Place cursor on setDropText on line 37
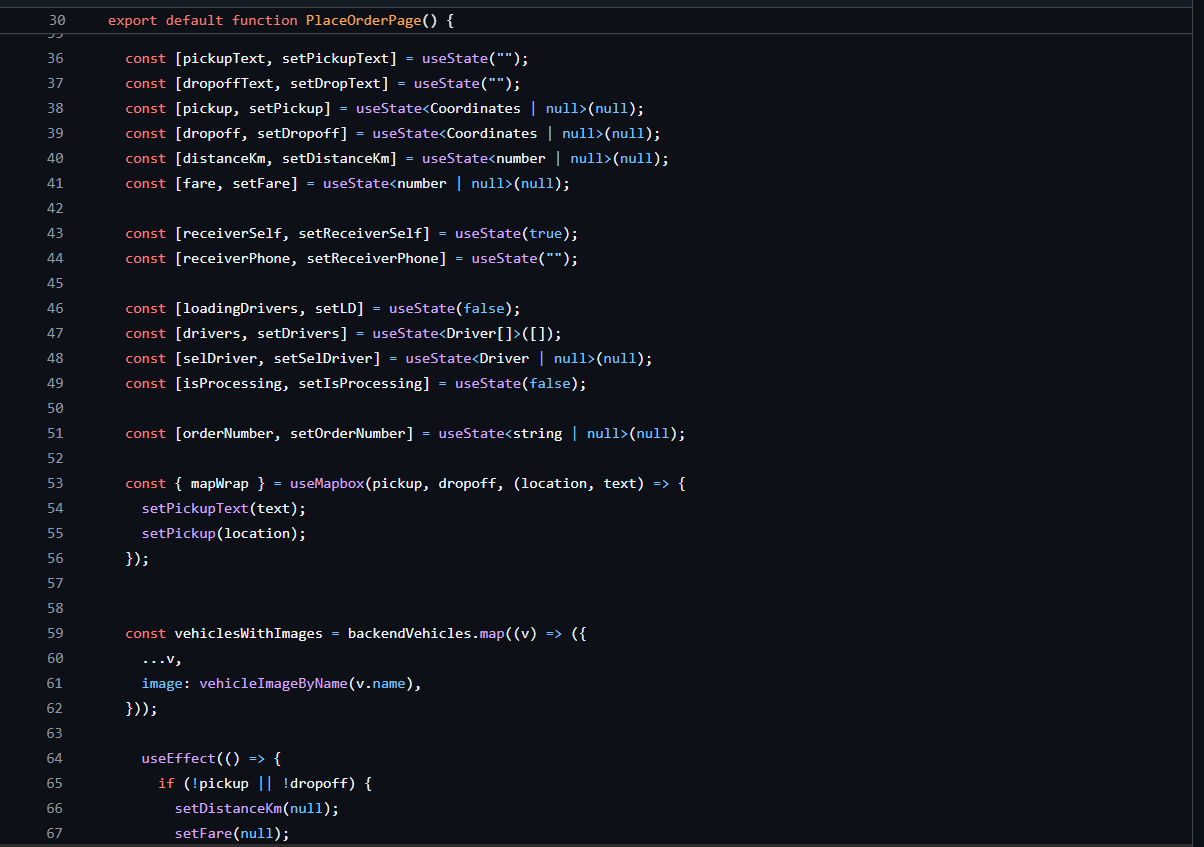1204x847 pixels. [335, 83]
